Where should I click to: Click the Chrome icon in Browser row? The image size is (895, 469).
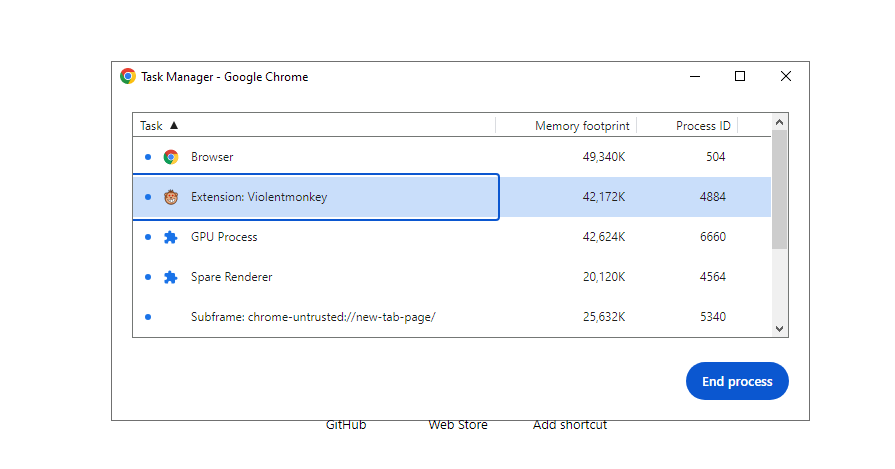coord(171,157)
